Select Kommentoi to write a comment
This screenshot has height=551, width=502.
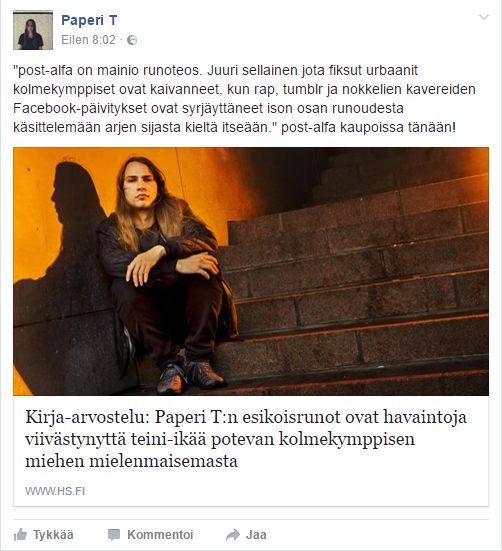pos(150,535)
